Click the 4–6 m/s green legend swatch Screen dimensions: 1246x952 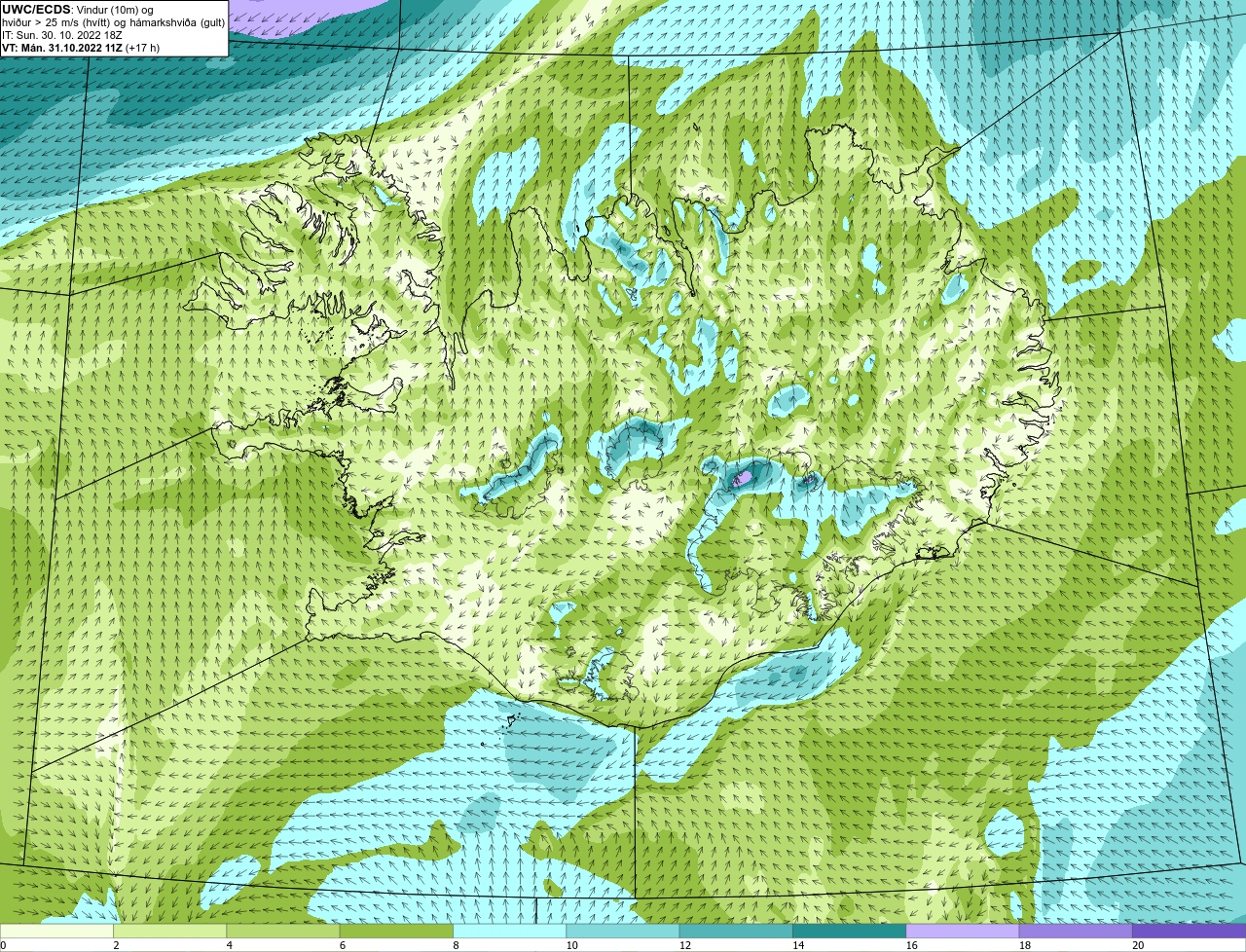pyautogui.click(x=284, y=931)
